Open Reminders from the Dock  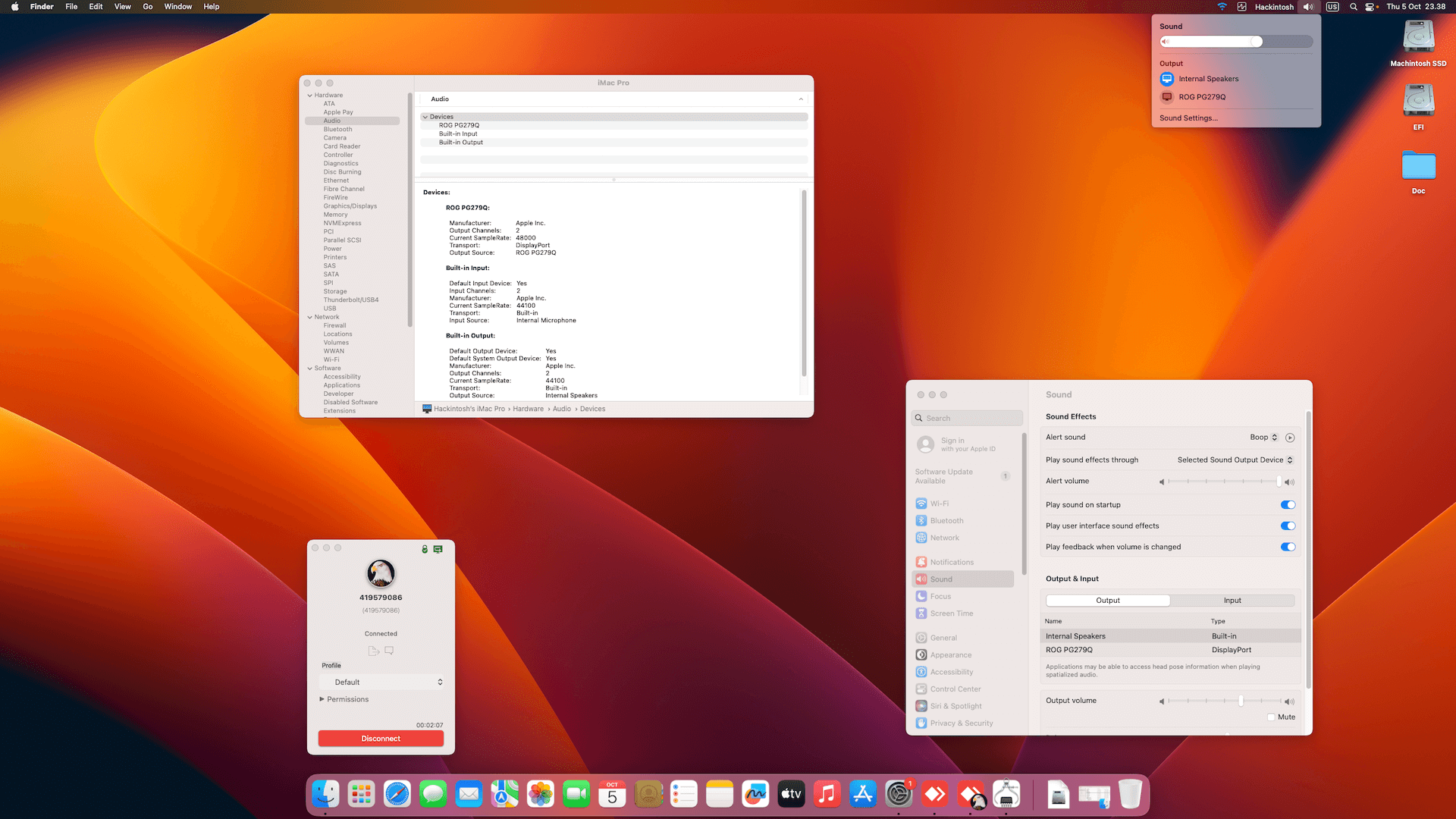(684, 794)
